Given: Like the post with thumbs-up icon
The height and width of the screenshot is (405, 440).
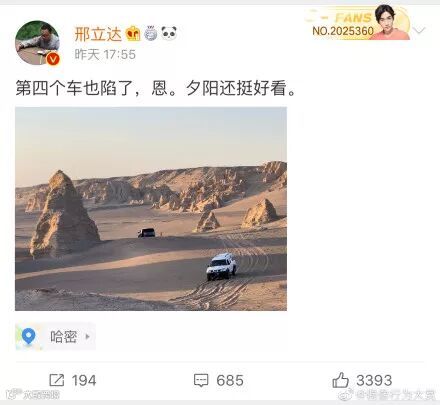Looking at the screenshot, I should 340,380.
